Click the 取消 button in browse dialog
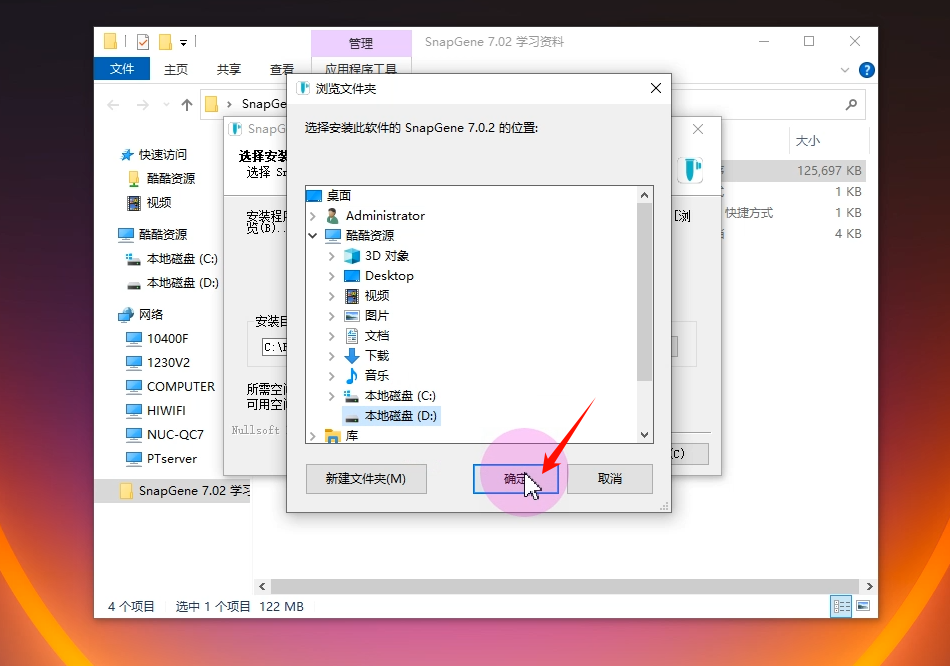The image size is (950, 666). click(x=610, y=479)
